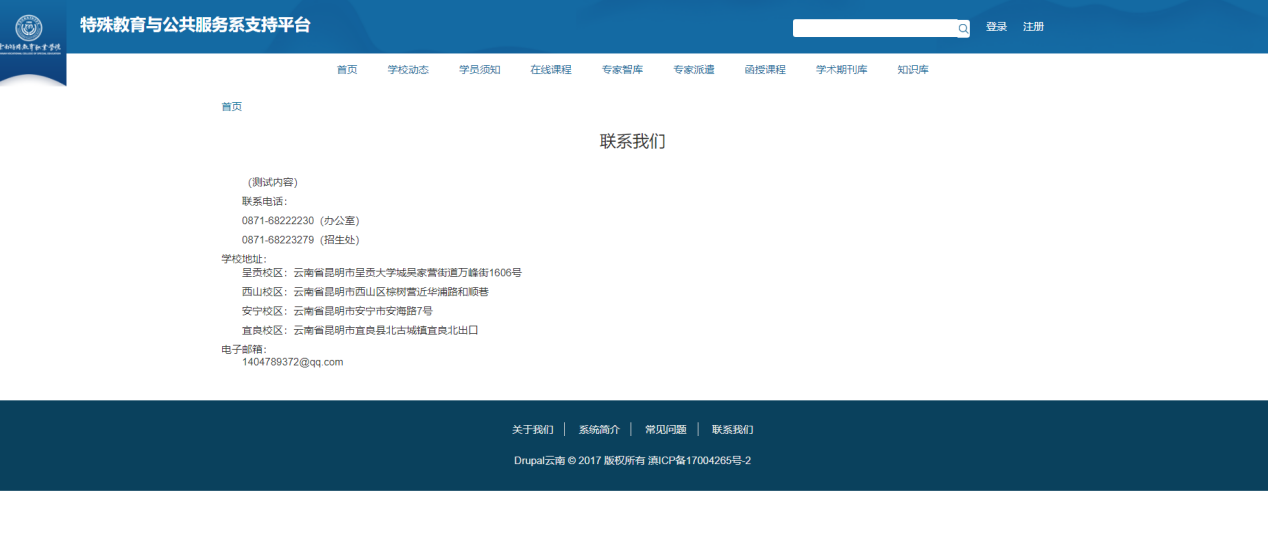The height and width of the screenshot is (545, 1268).
Task: Open 学术期刊库 in navigation
Action: 841,70
